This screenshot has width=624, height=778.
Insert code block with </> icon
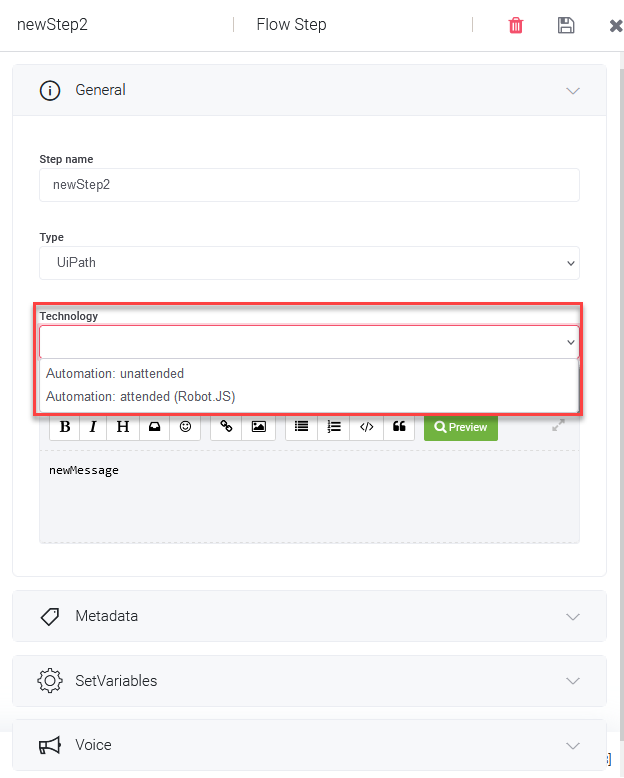[367, 427]
